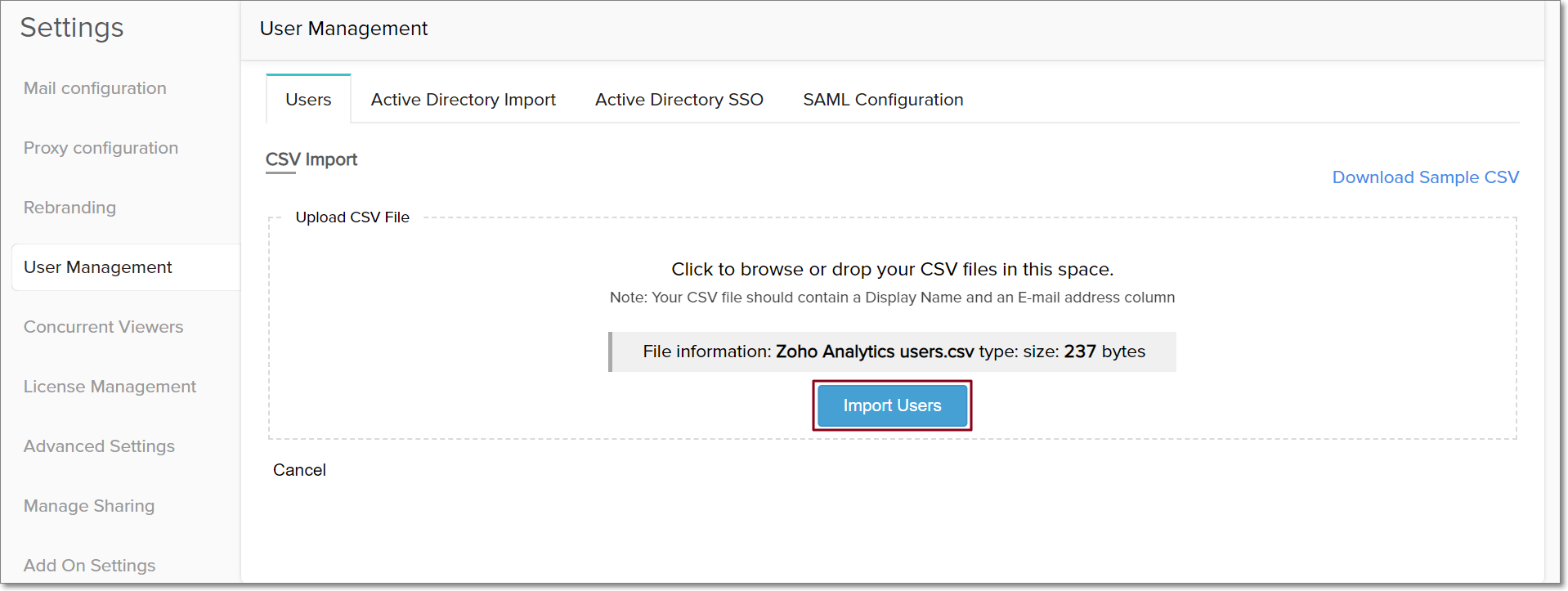This screenshot has height=591, width=1568.
Task: Click the Import Users button
Action: pos(892,405)
